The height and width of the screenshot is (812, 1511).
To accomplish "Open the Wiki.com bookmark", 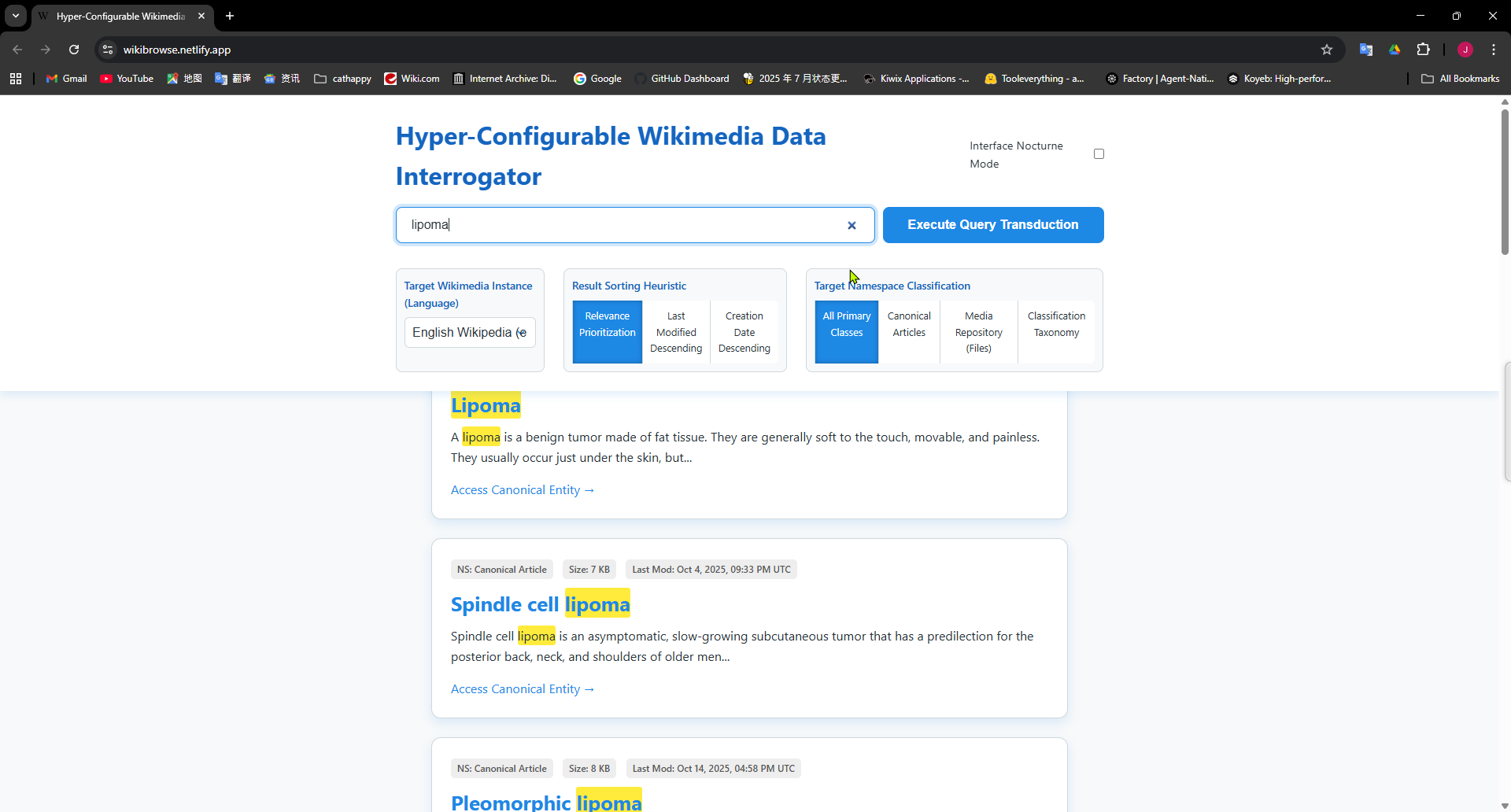I will click(411, 79).
